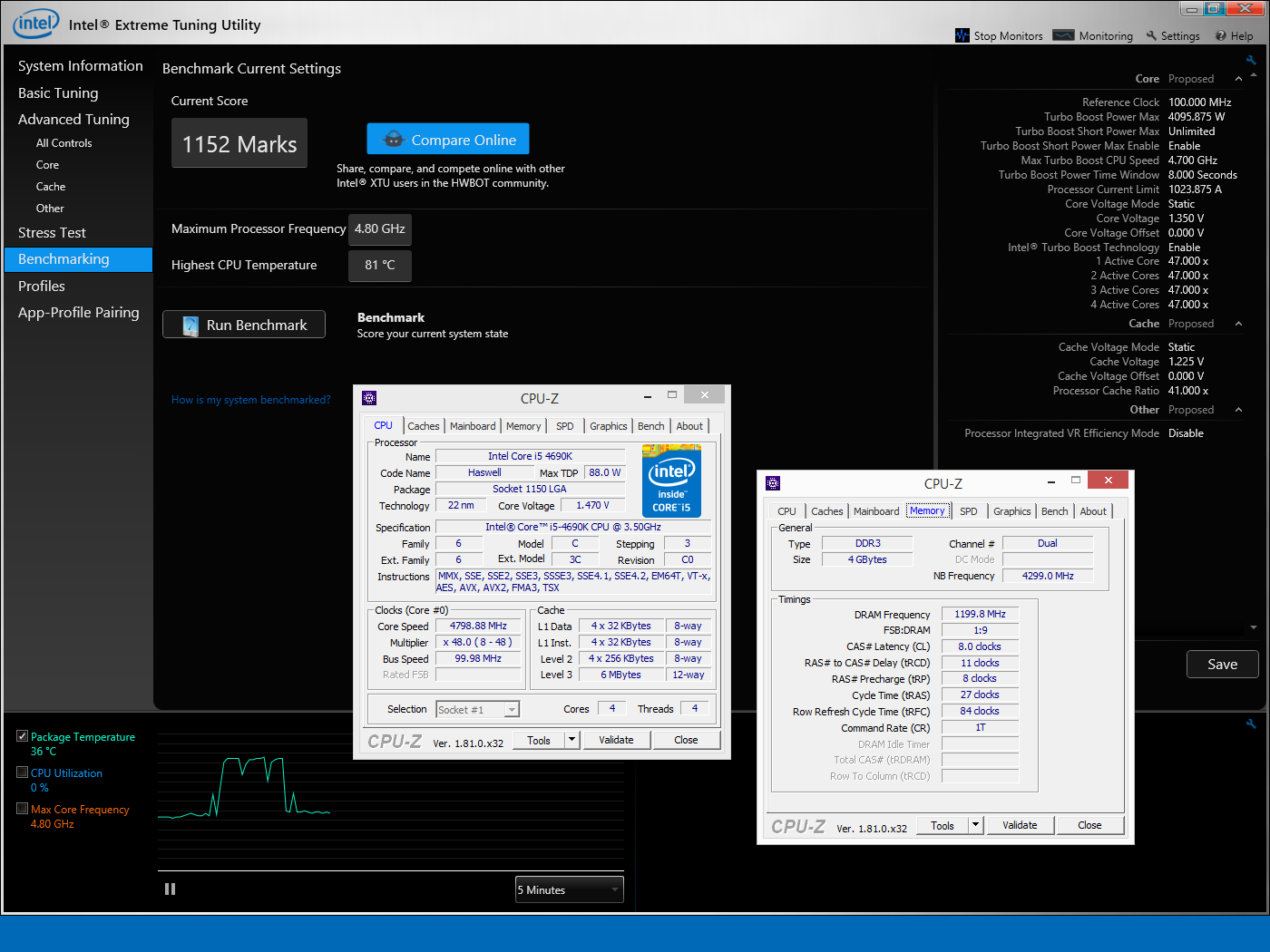Switch to the Mainboard tab in the CPU-Z processor window
Viewport: 1270px width, 952px height.
(x=473, y=426)
